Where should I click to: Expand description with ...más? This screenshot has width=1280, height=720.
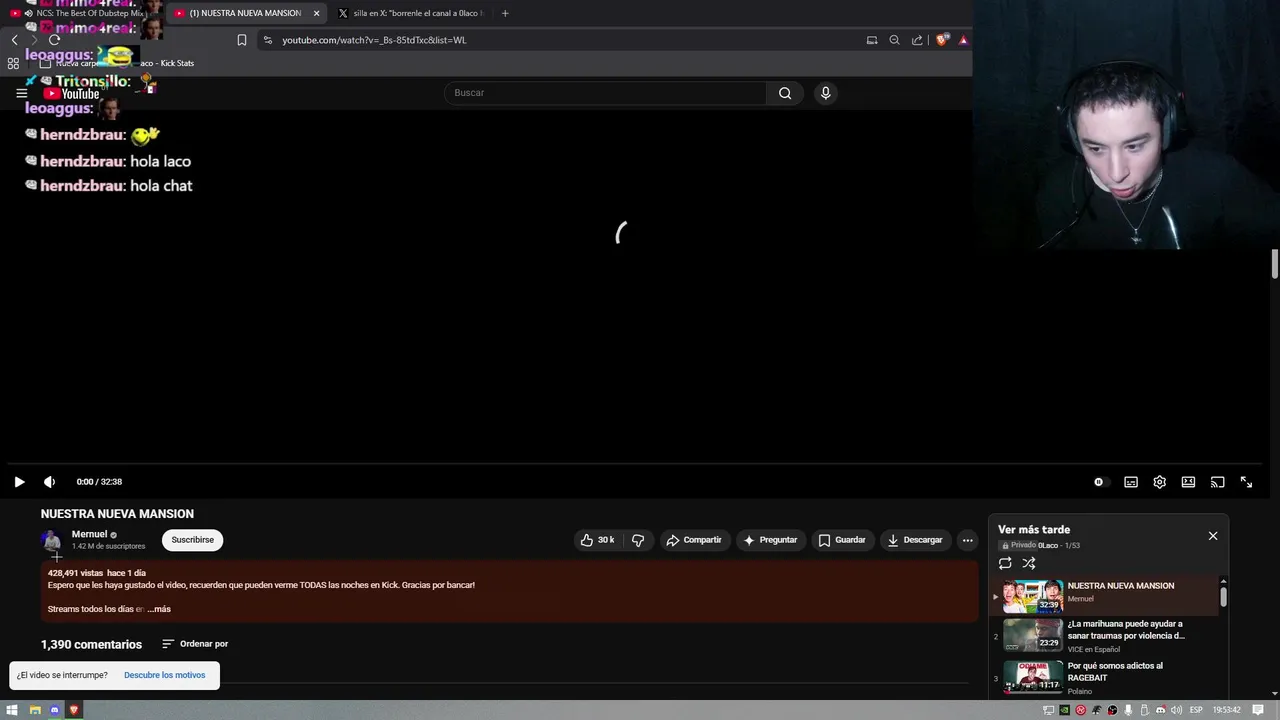coord(159,609)
